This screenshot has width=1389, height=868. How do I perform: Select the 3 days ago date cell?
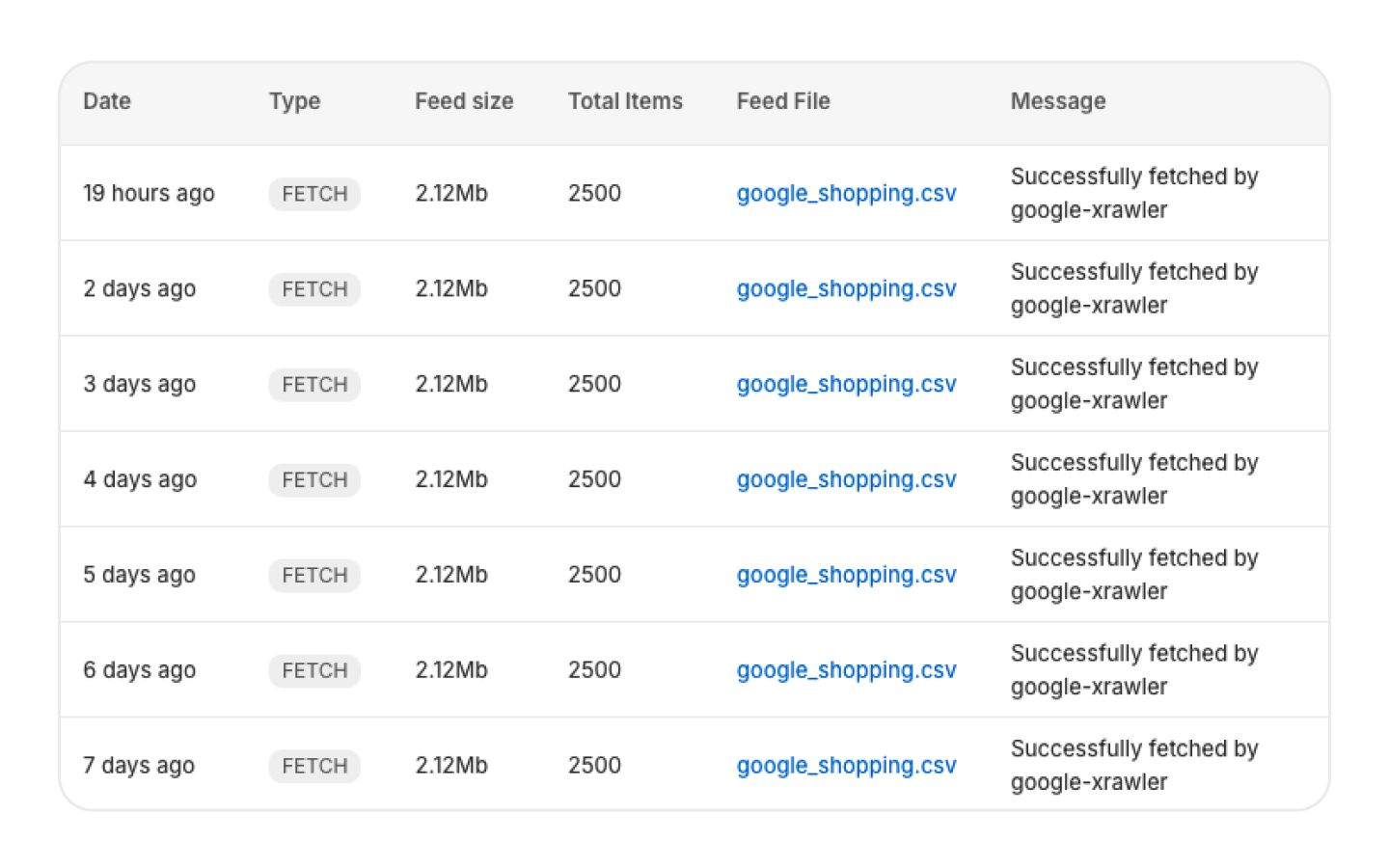(x=140, y=384)
